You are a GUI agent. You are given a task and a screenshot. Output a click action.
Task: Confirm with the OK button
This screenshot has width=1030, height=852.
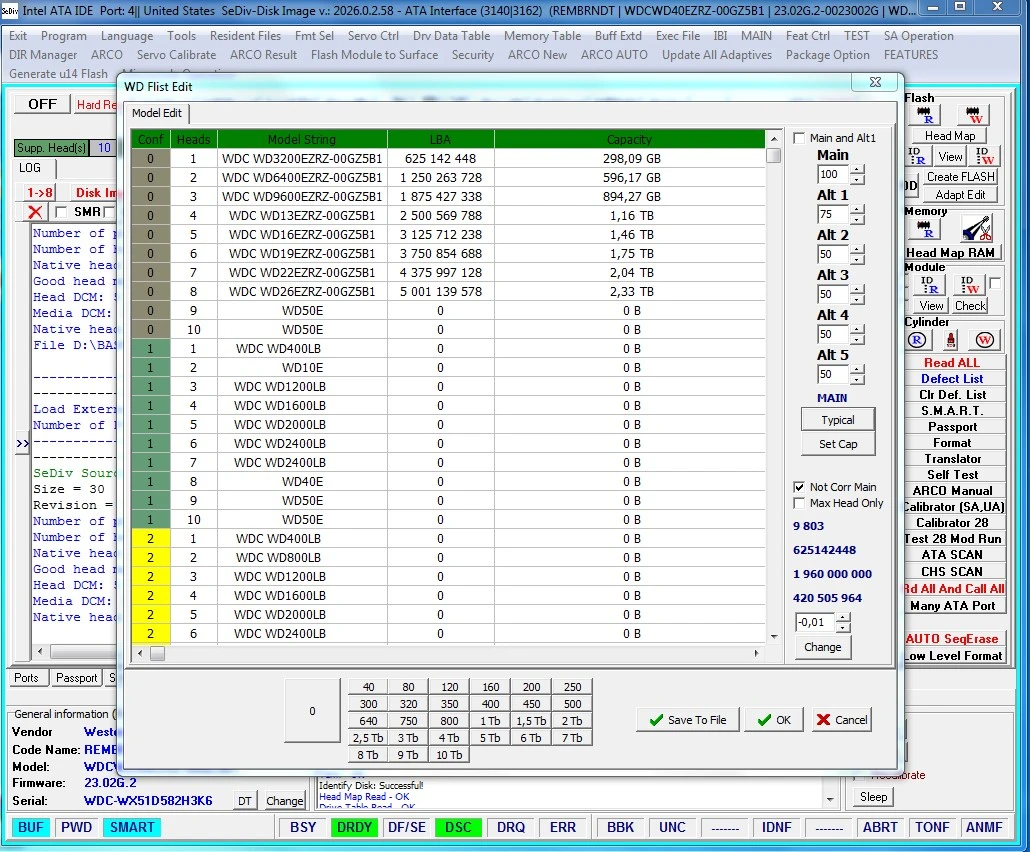[774, 720]
